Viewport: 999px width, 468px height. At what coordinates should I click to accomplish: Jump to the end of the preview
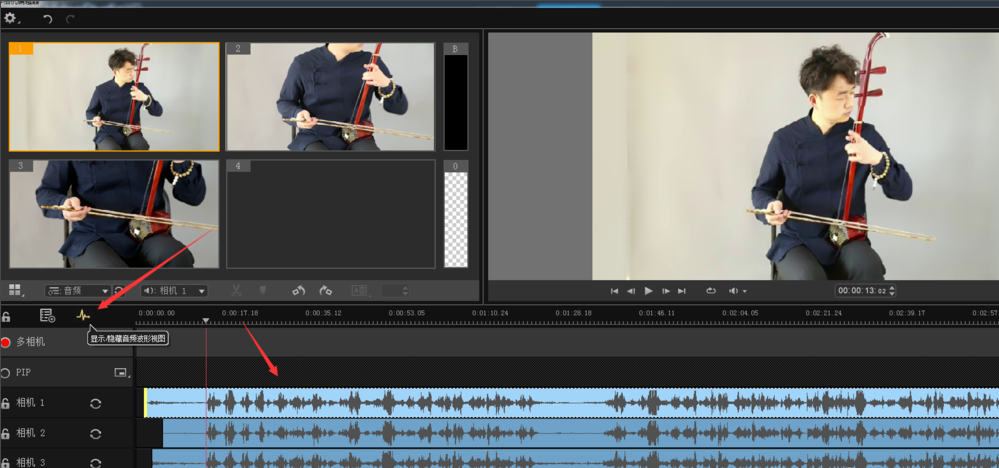click(682, 291)
